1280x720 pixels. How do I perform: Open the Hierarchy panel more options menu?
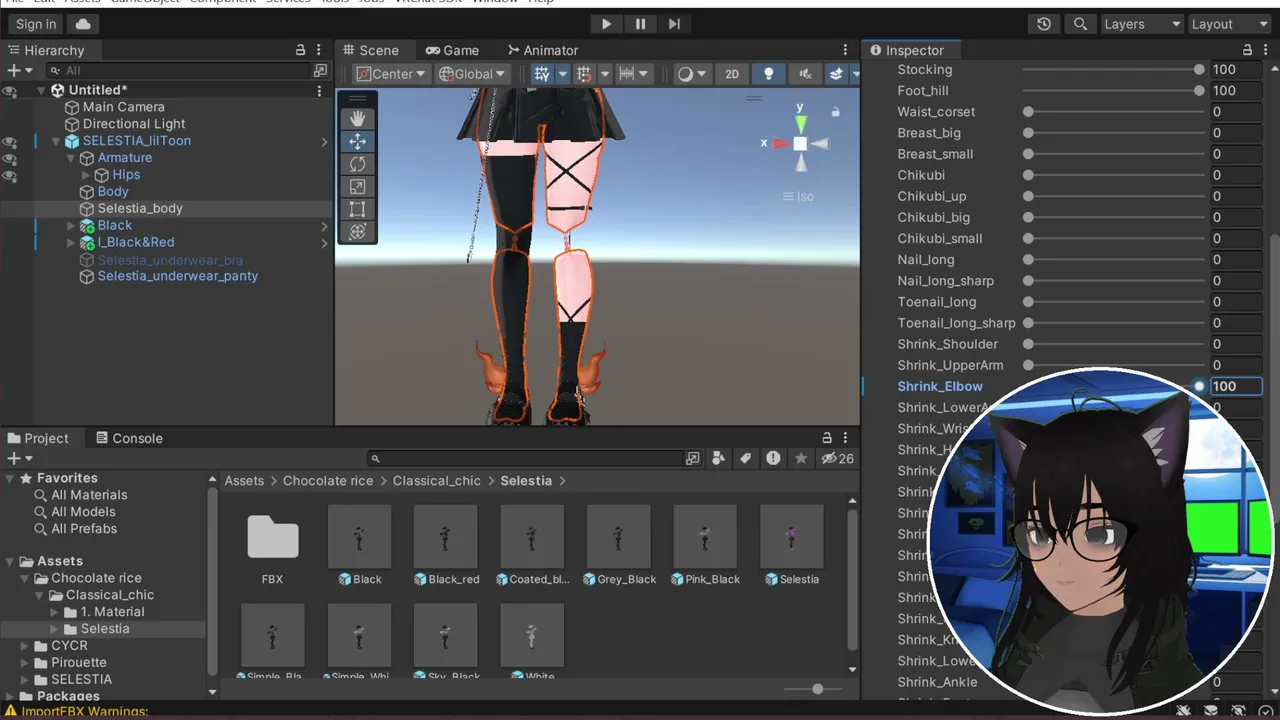click(319, 50)
